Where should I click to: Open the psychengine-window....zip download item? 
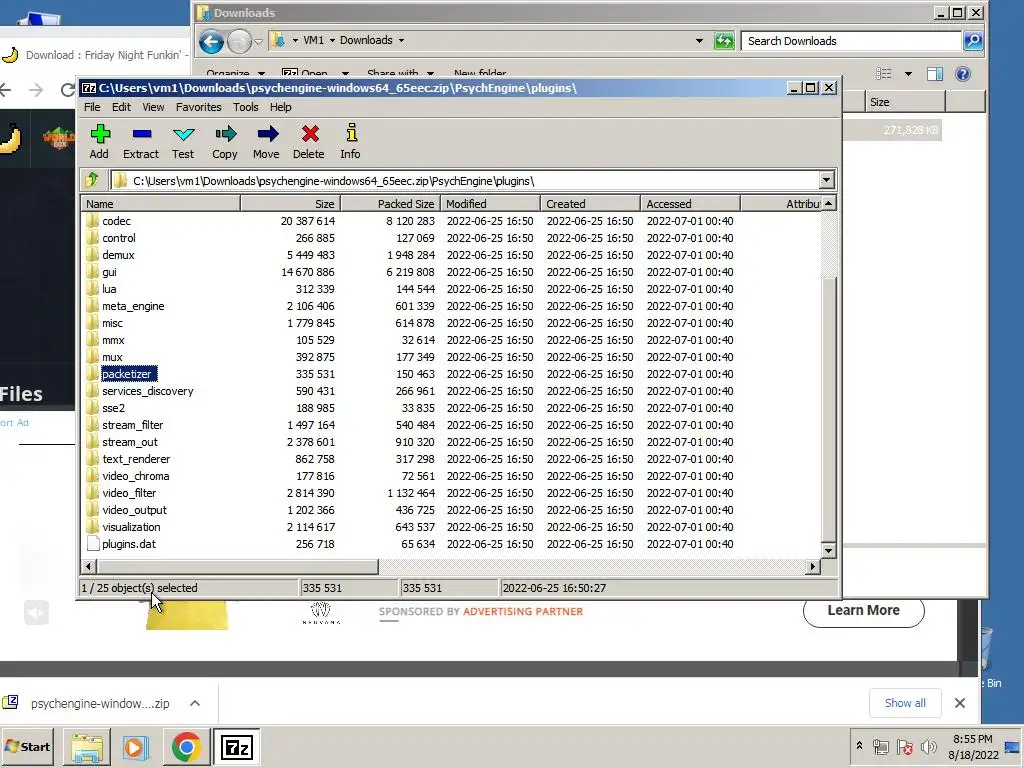point(99,703)
